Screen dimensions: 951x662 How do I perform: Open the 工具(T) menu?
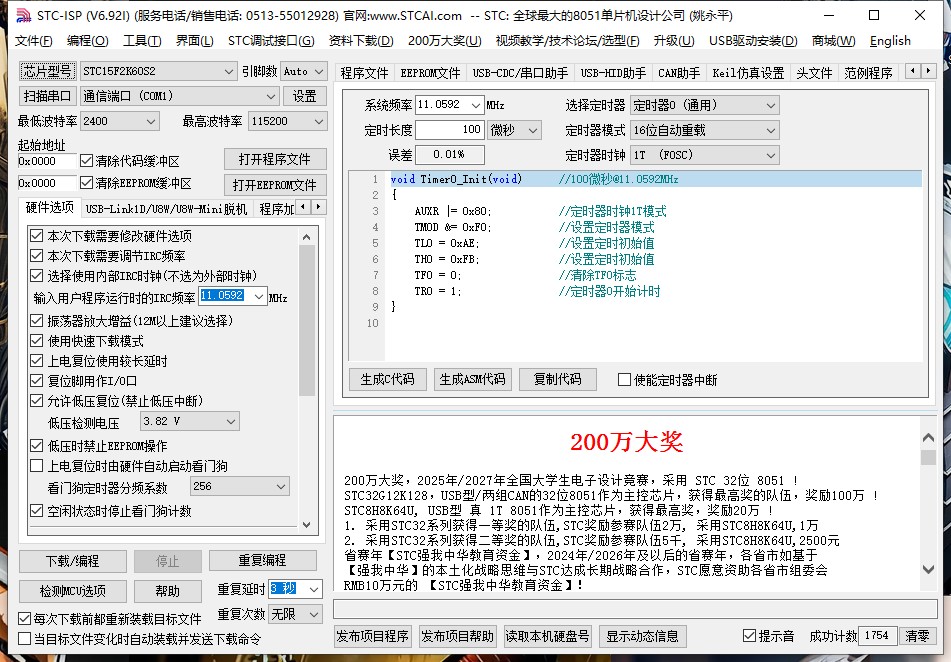point(142,41)
